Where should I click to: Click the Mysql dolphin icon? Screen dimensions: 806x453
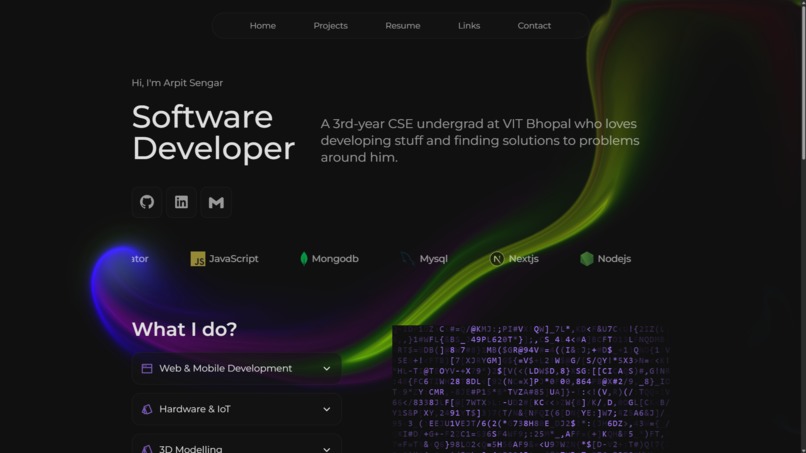(408, 259)
